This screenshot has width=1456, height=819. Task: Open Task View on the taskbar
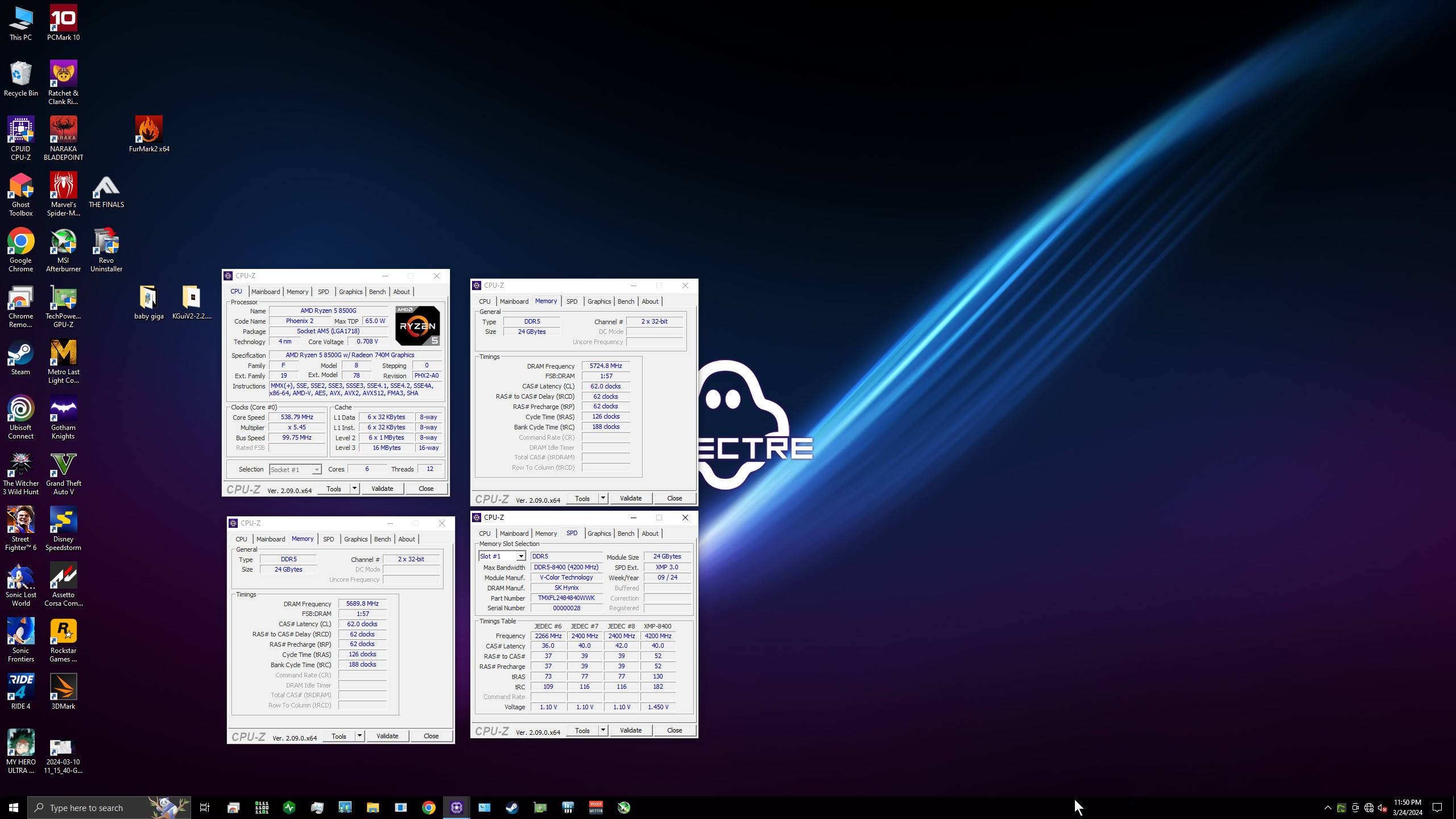tap(205, 808)
